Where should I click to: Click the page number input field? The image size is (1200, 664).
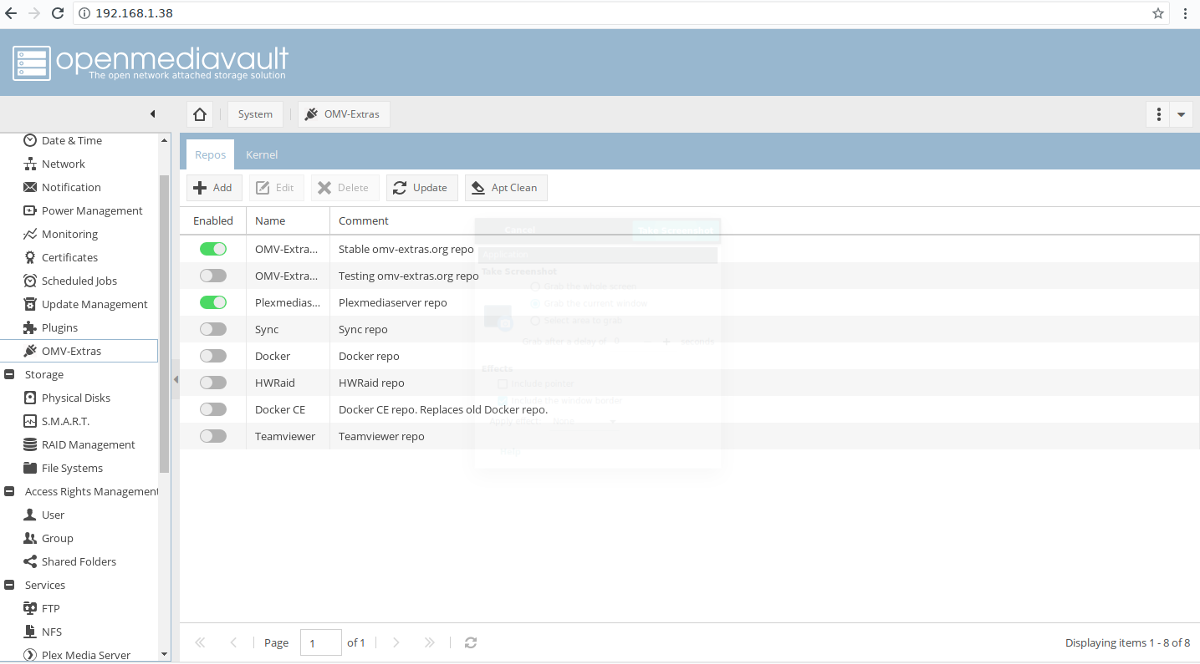(320, 643)
